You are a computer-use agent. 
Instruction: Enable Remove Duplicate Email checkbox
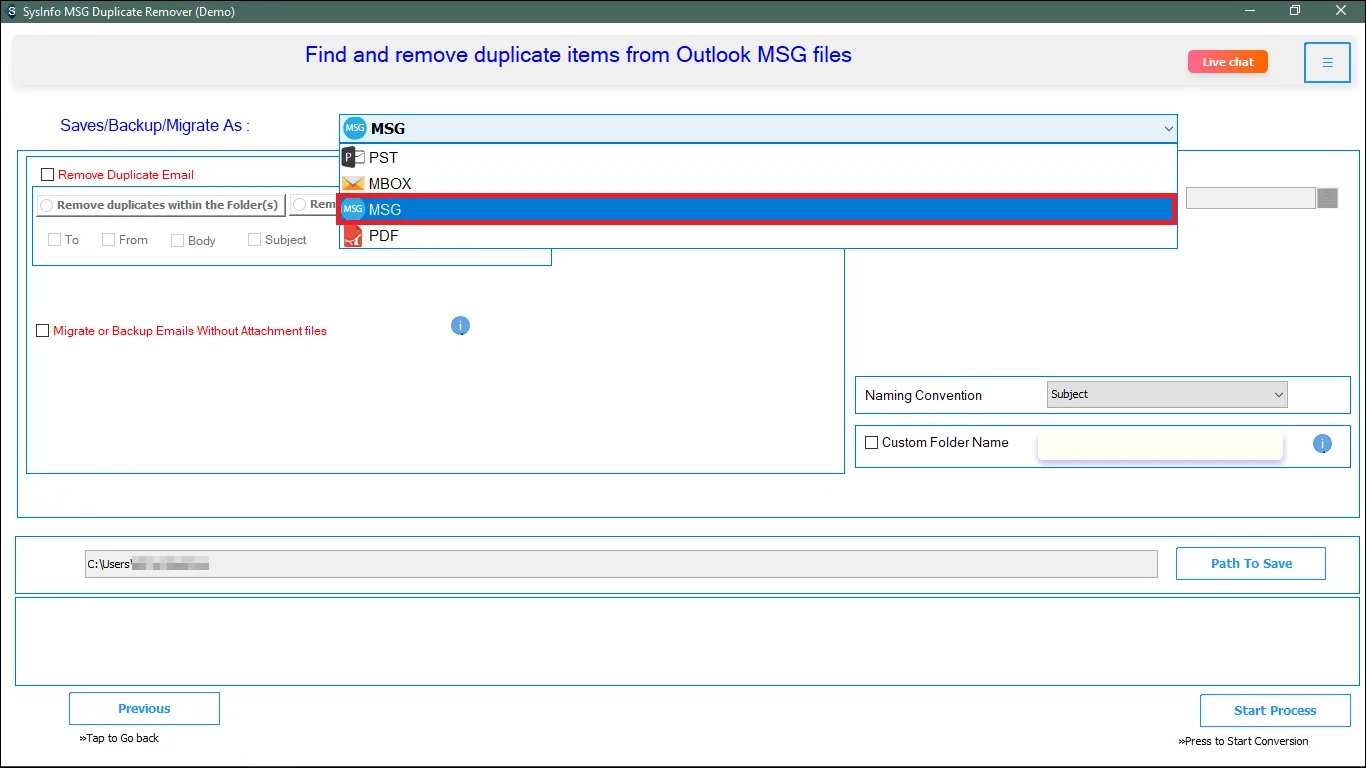point(48,175)
